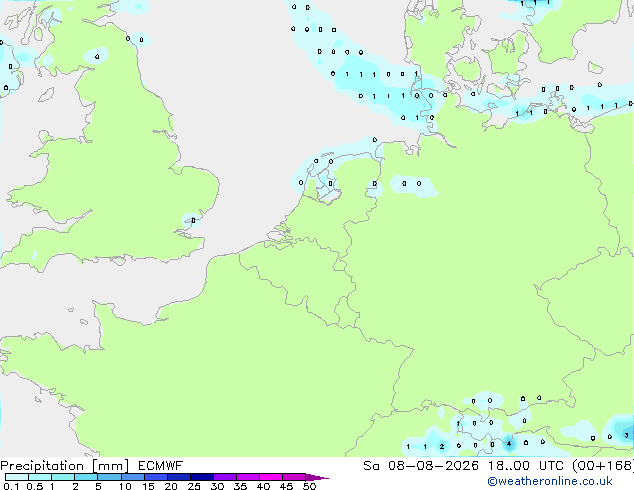Screen dimensions: 634x490
Task: Select the 40–45 mm magenta legend swatch
Action: pos(271,477)
